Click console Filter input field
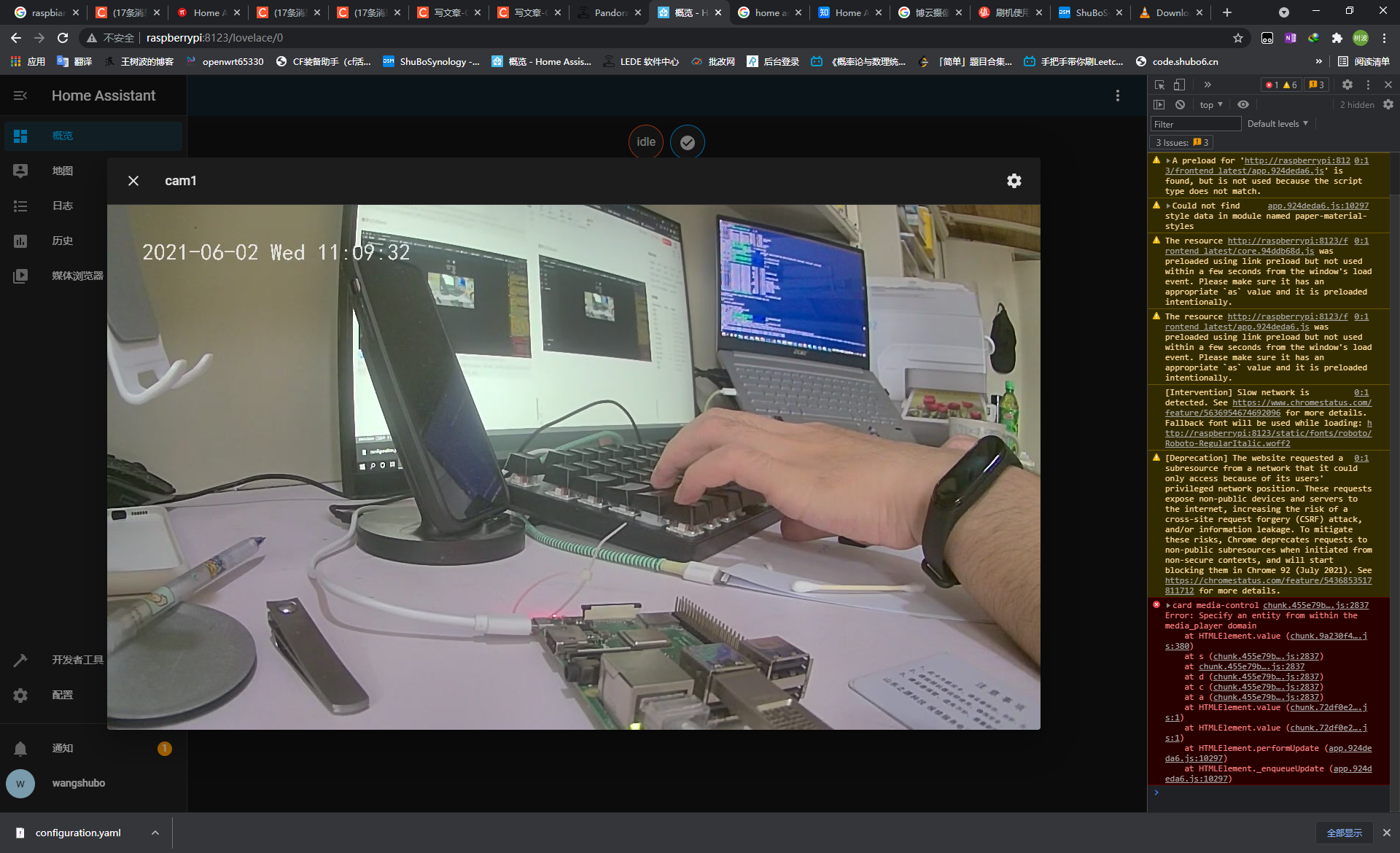 pos(1195,124)
